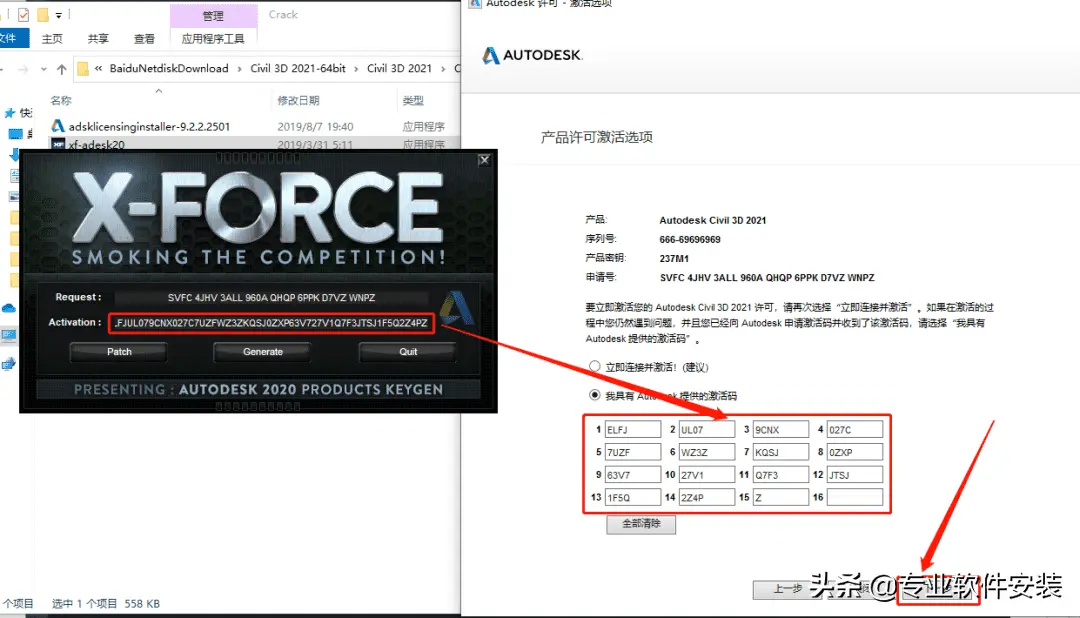Select the adsklicensinginstaller-9.2.2.2501 file name
Screen dimensions: 1080x618
tap(149, 127)
